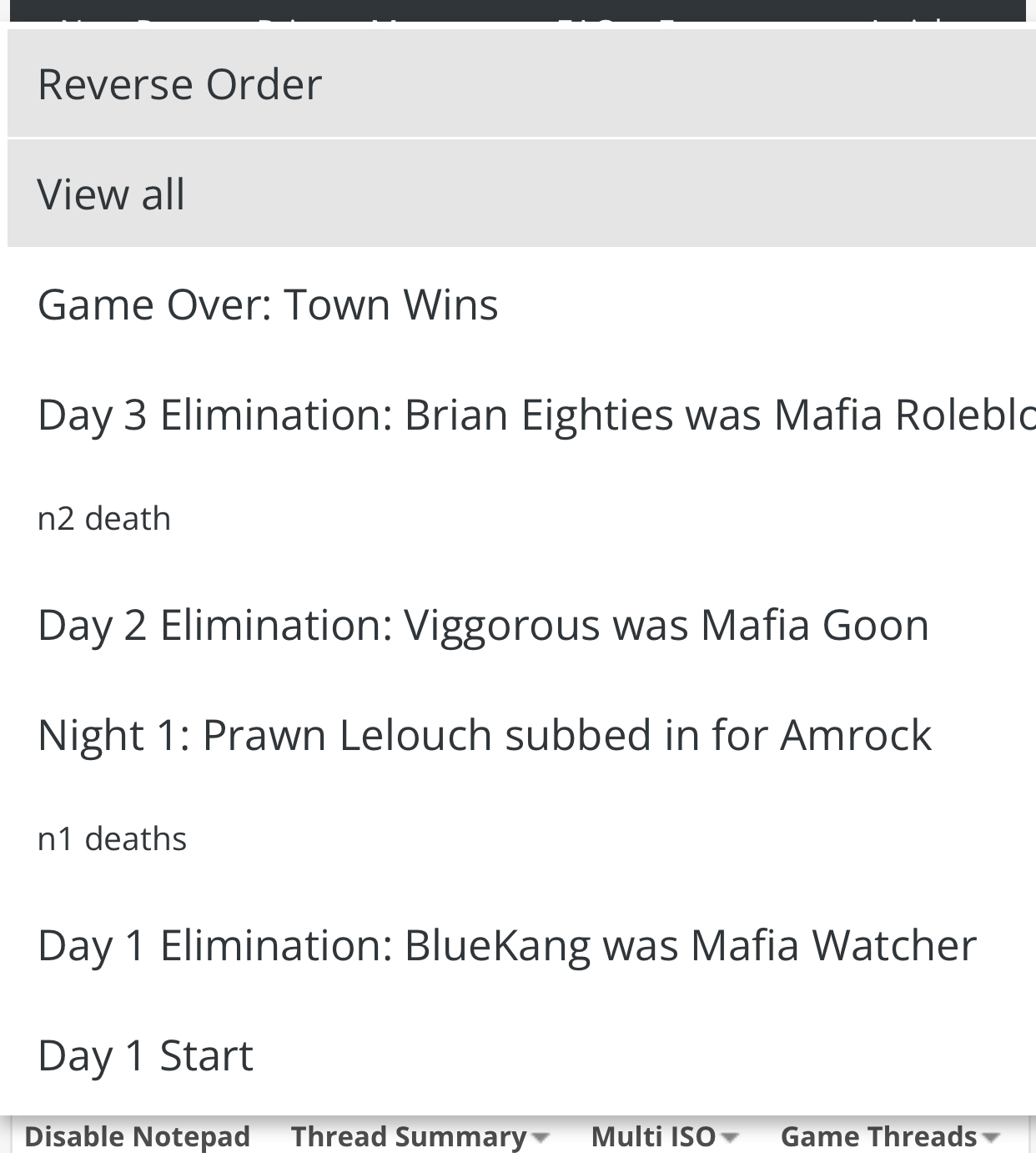Select Reverse Order option

coord(521,83)
